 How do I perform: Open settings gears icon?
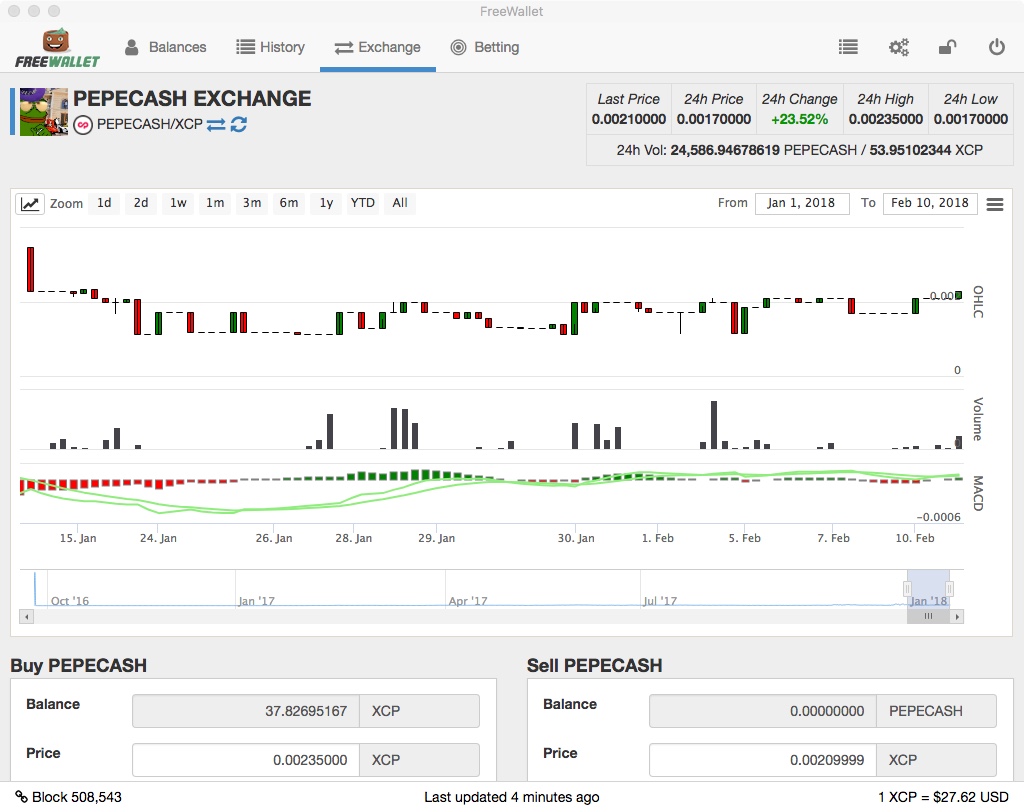pyautogui.click(x=899, y=47)
